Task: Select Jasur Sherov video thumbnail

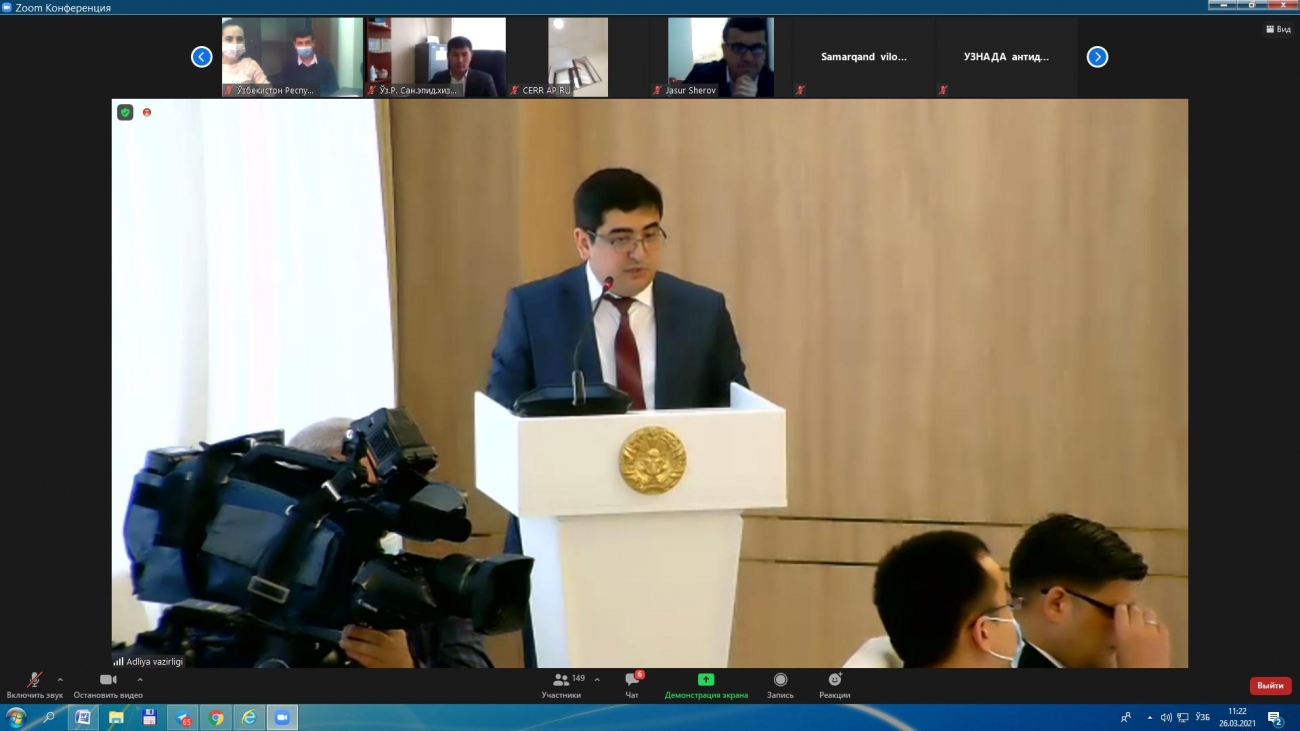Action: [x=720, y=57]
